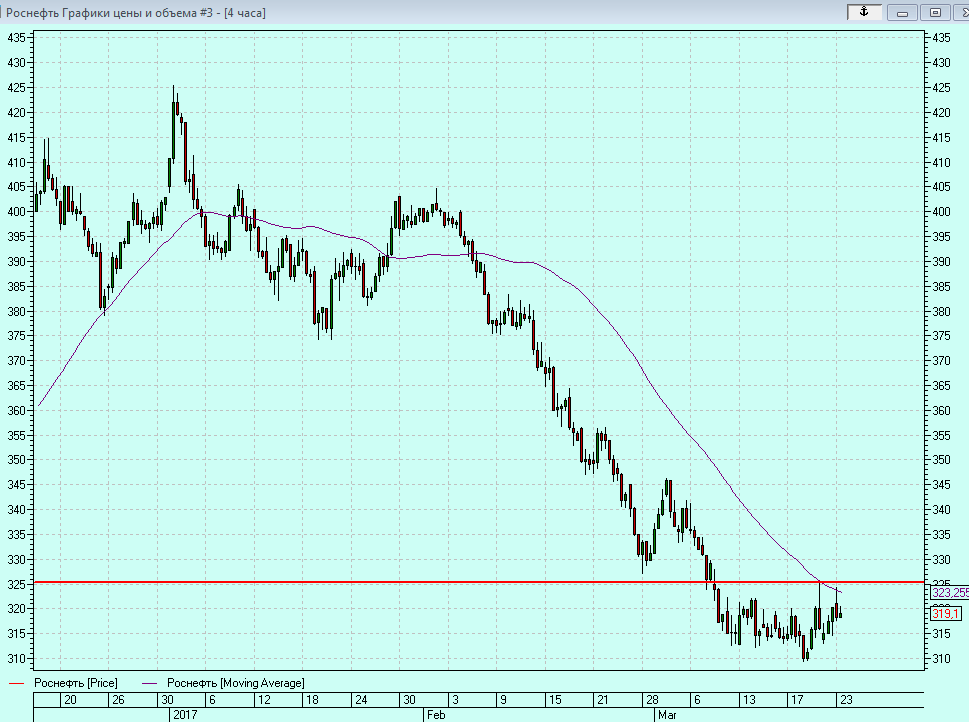The height and width of the screenshot is (722, 969).
Task: Click the Feb month label on time axis
Action: 436,715
